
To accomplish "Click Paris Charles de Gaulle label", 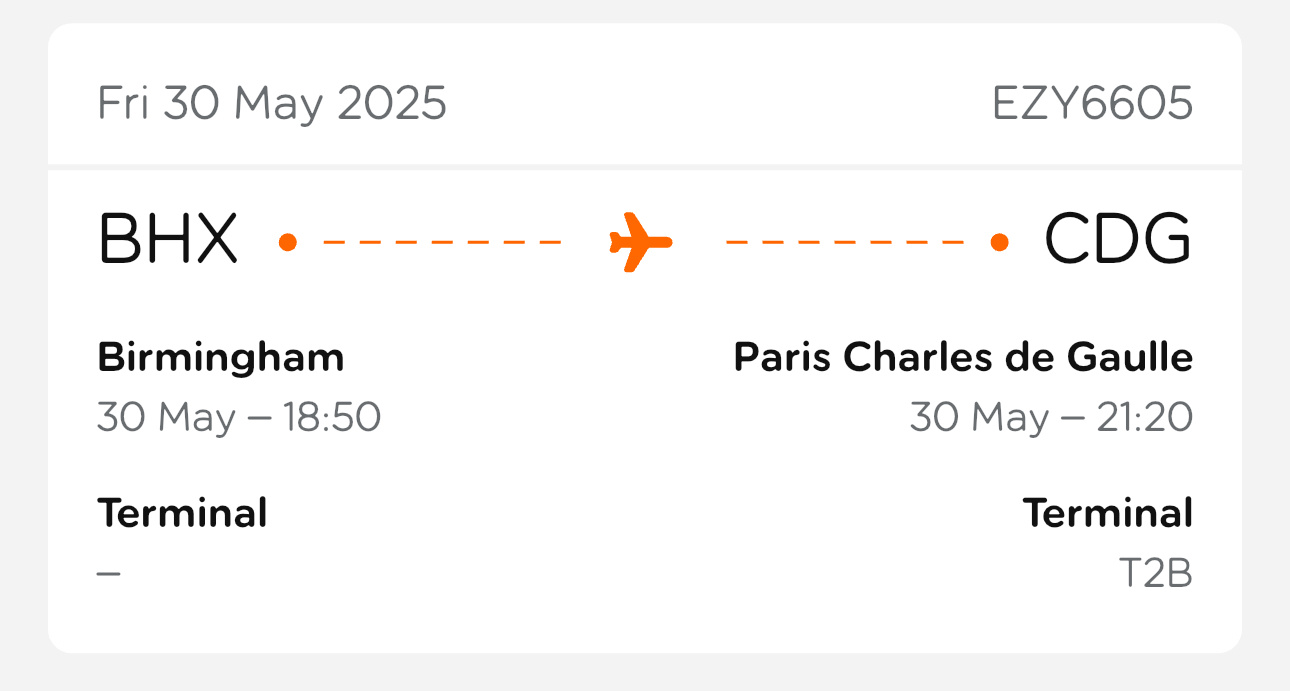I will click(x=963, y=357).
